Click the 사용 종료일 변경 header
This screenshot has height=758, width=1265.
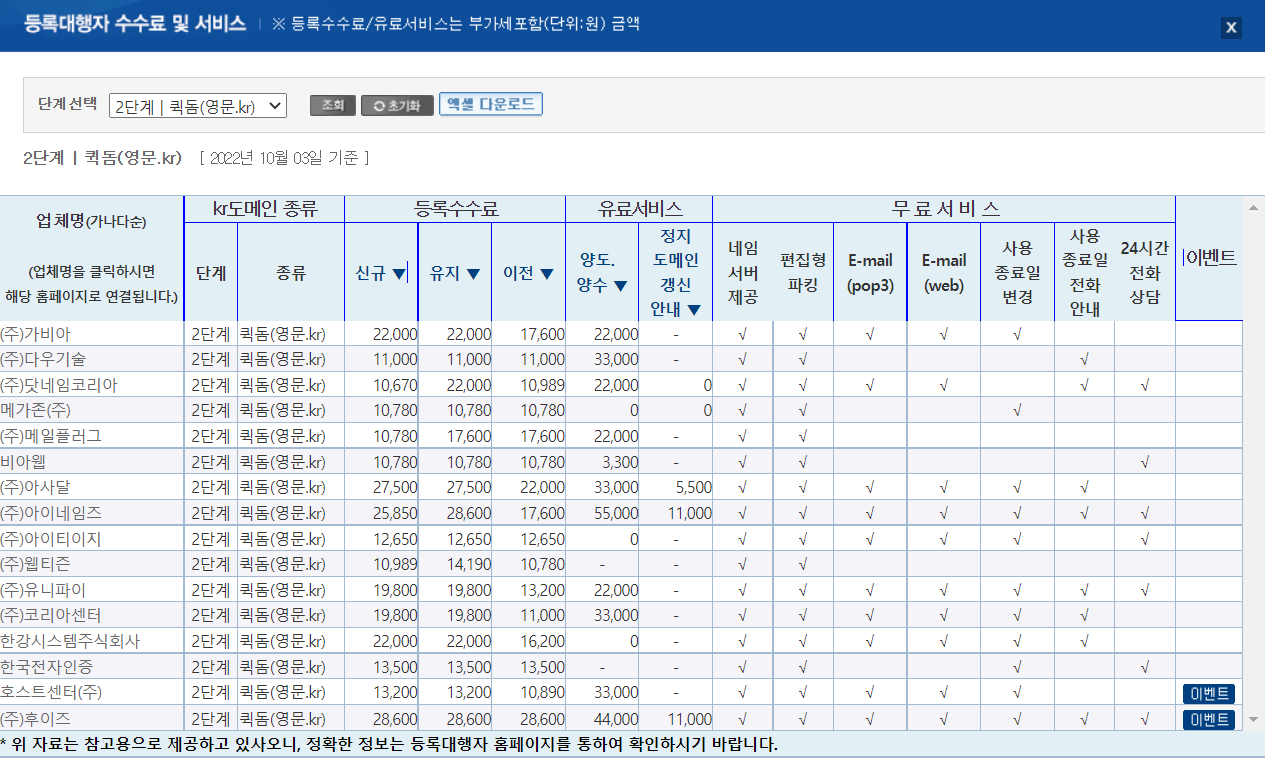click(1017, 272)
